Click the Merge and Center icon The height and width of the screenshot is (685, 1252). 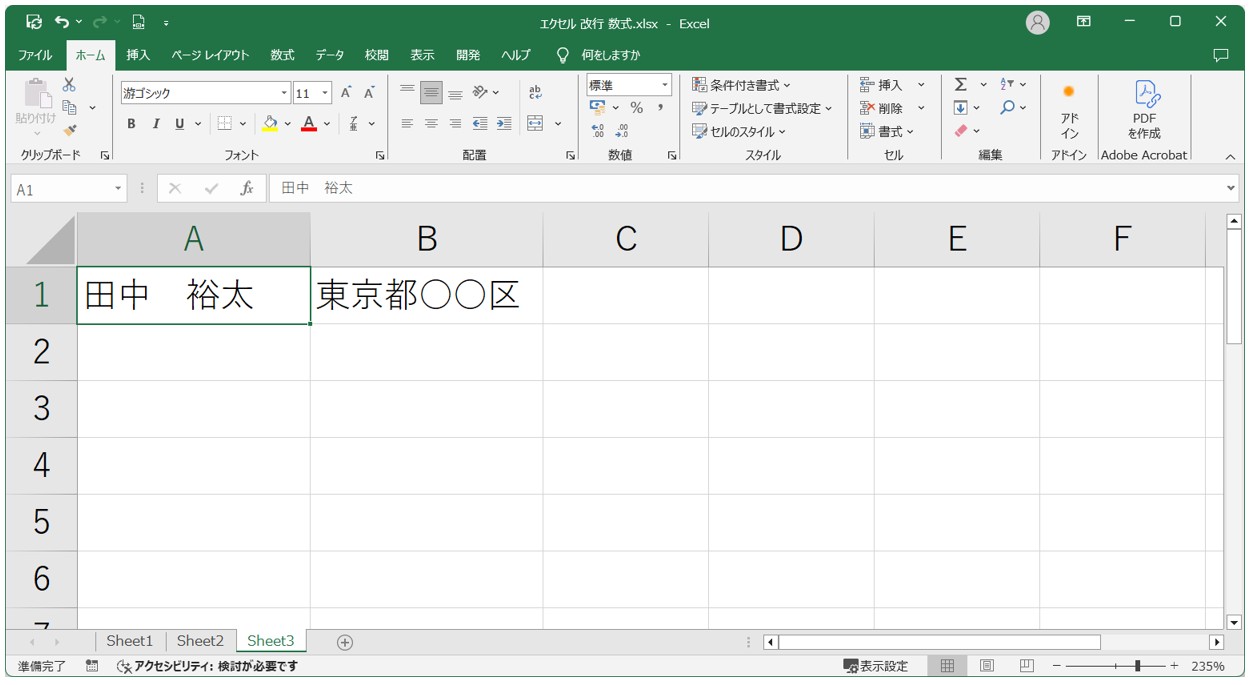535,124
